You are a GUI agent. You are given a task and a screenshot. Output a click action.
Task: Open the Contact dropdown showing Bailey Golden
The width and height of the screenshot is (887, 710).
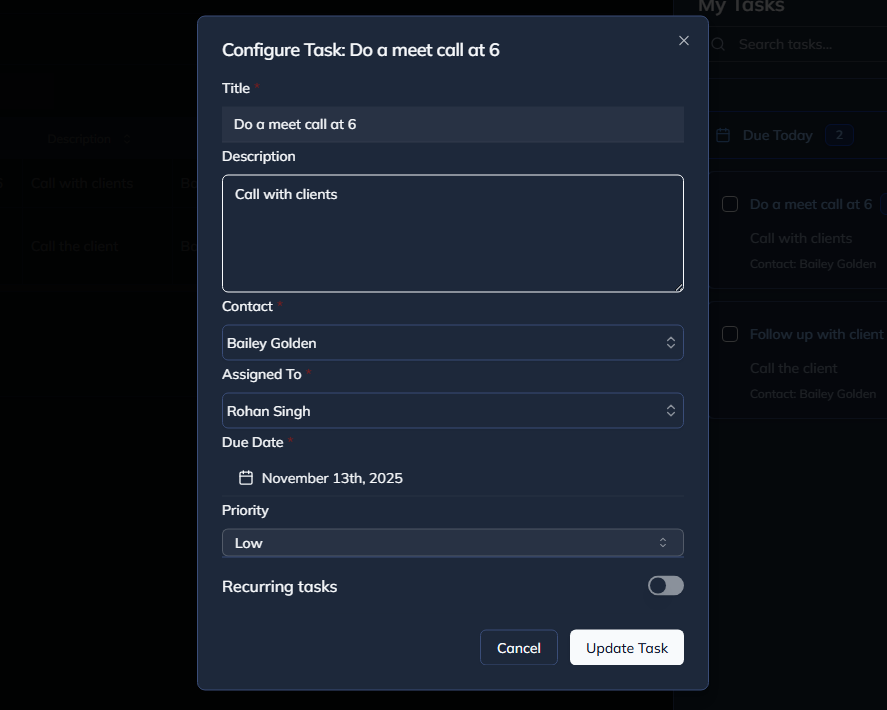coord(452,342)
